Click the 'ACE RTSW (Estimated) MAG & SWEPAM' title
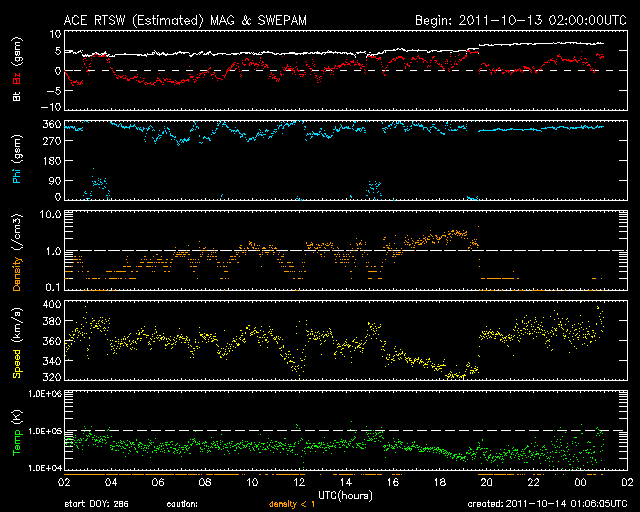640x512 pixels. pos(185,20)
